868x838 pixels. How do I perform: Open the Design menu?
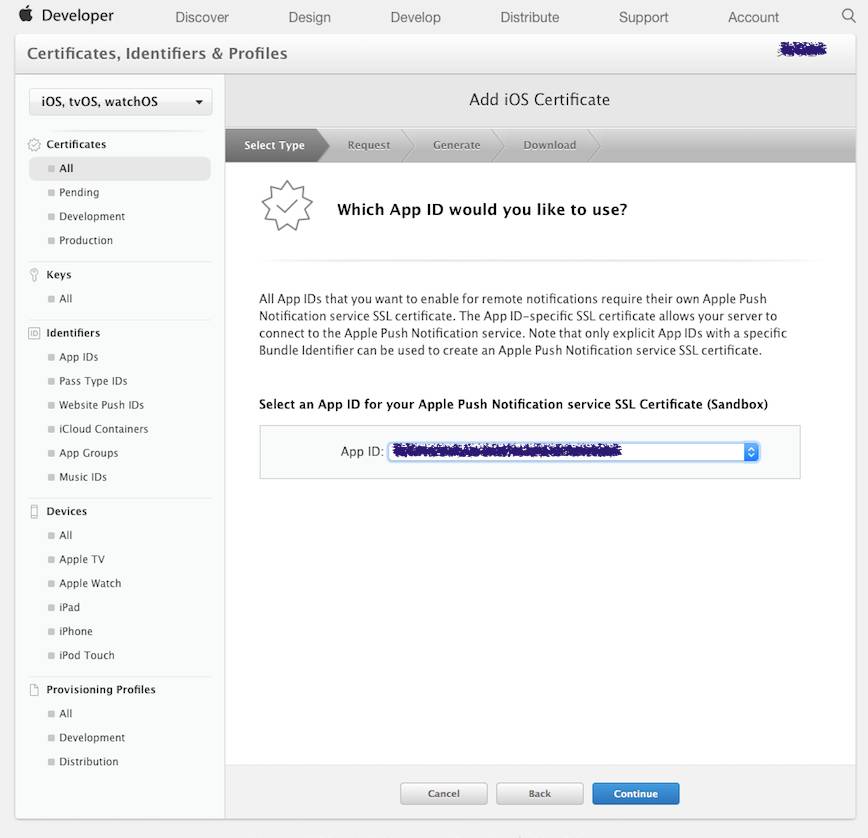[x=309, y=17]
